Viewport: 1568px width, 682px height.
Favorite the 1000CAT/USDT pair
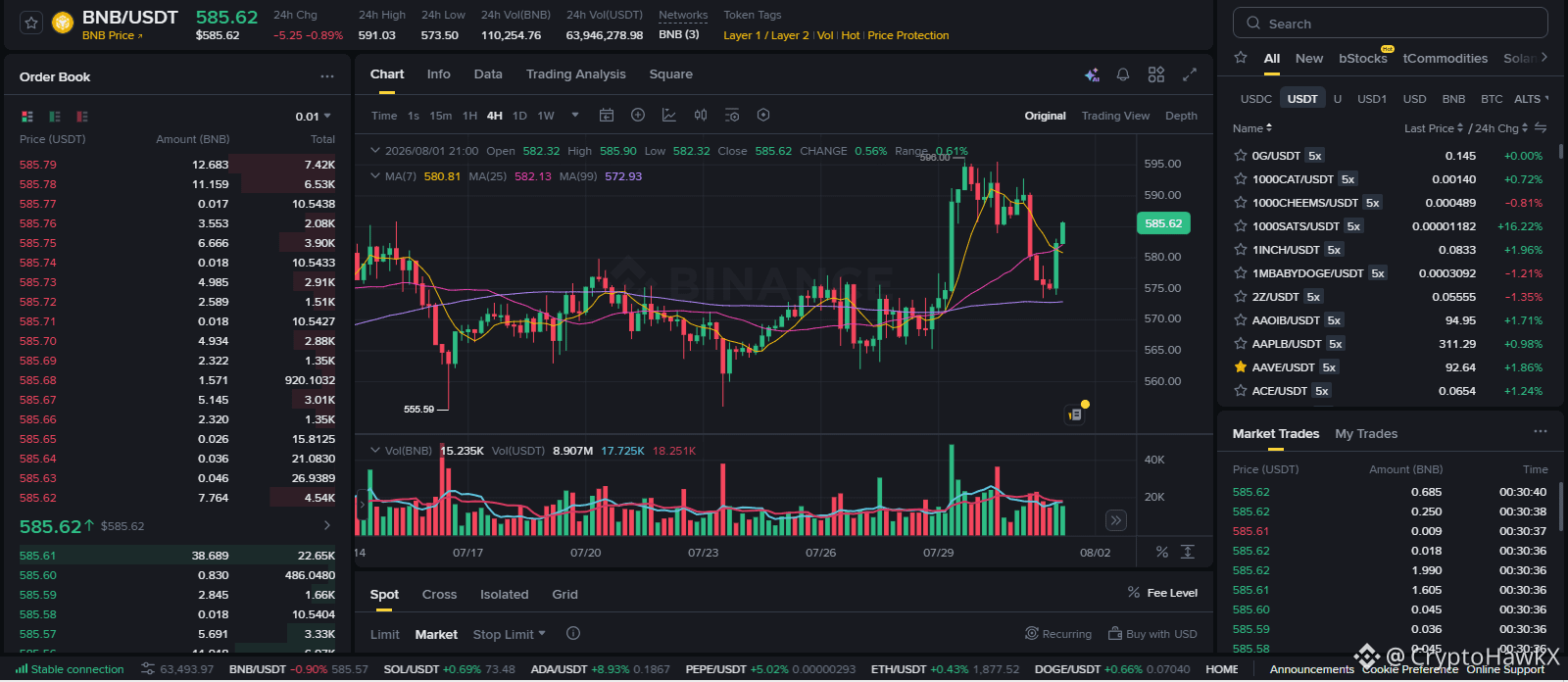1241,179
